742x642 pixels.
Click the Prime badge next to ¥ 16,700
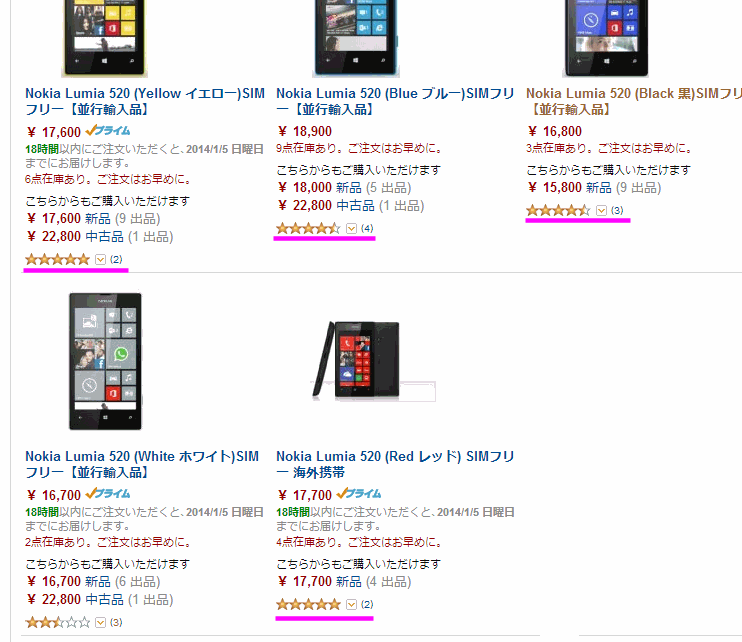pos(108,493)
